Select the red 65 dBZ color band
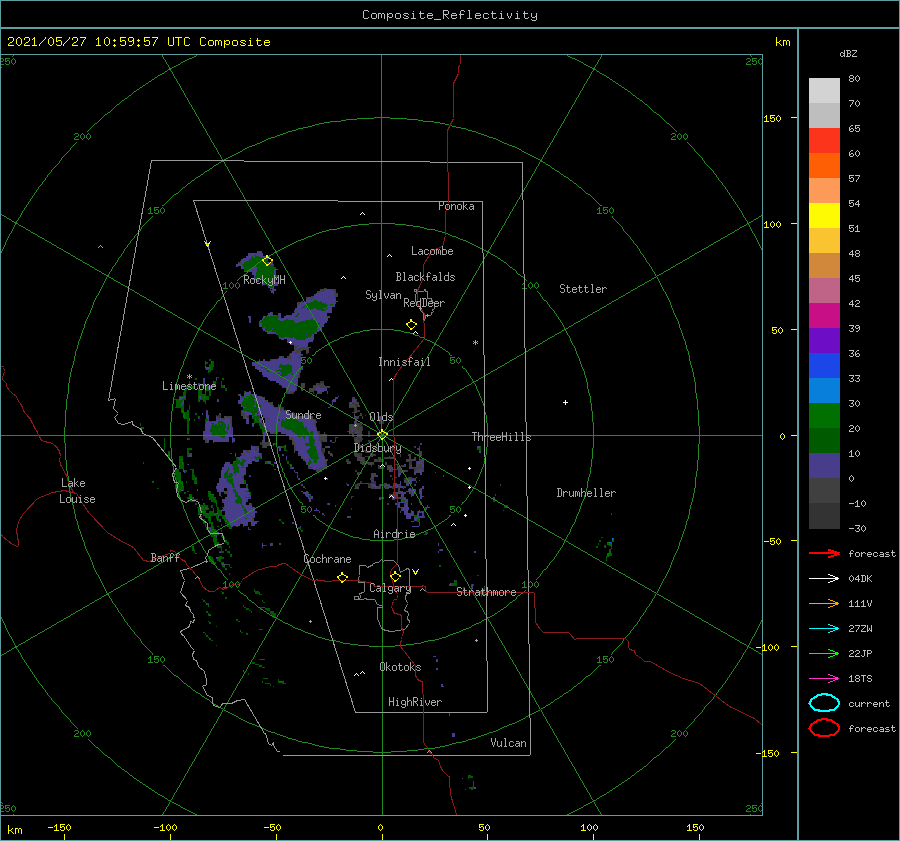Screen dimensions: 900x841 click(x=824, y=140)
